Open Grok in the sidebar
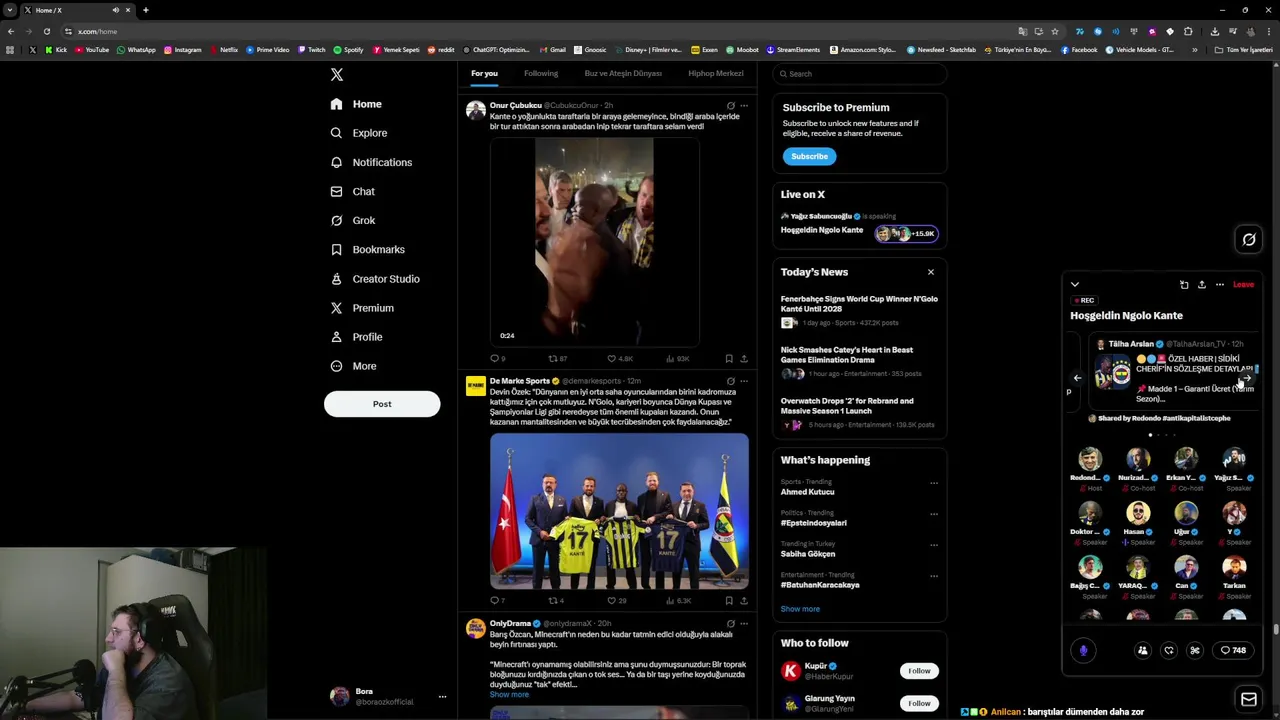 [x=352, y=220]
